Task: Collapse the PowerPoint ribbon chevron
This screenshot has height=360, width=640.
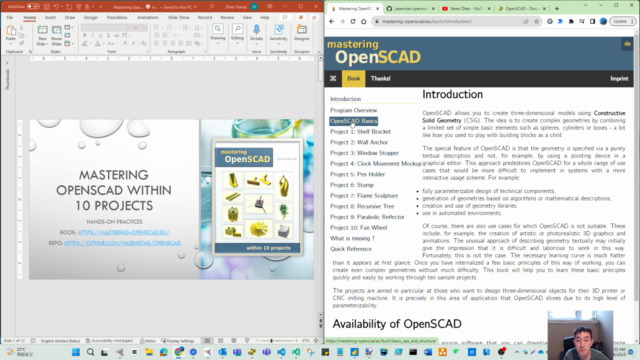Action: pos(319,52)
